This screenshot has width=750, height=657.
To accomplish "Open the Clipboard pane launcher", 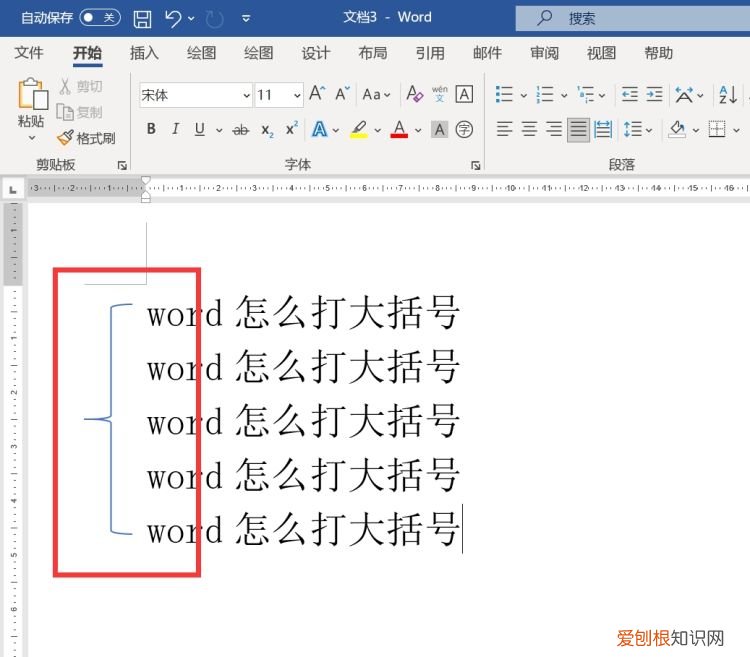I will click(122, 165).
